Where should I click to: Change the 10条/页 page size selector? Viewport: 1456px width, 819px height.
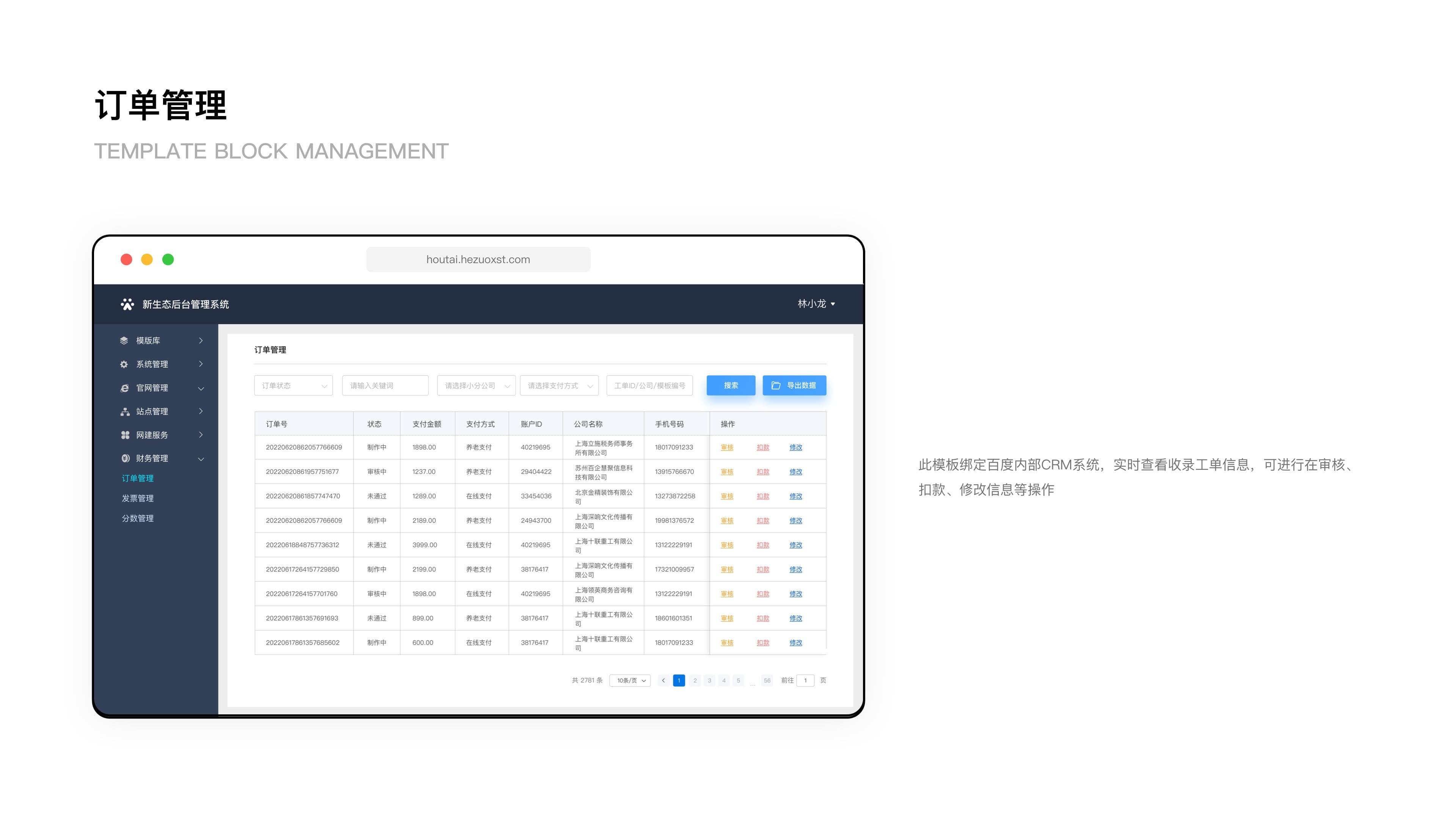[630, 681]
